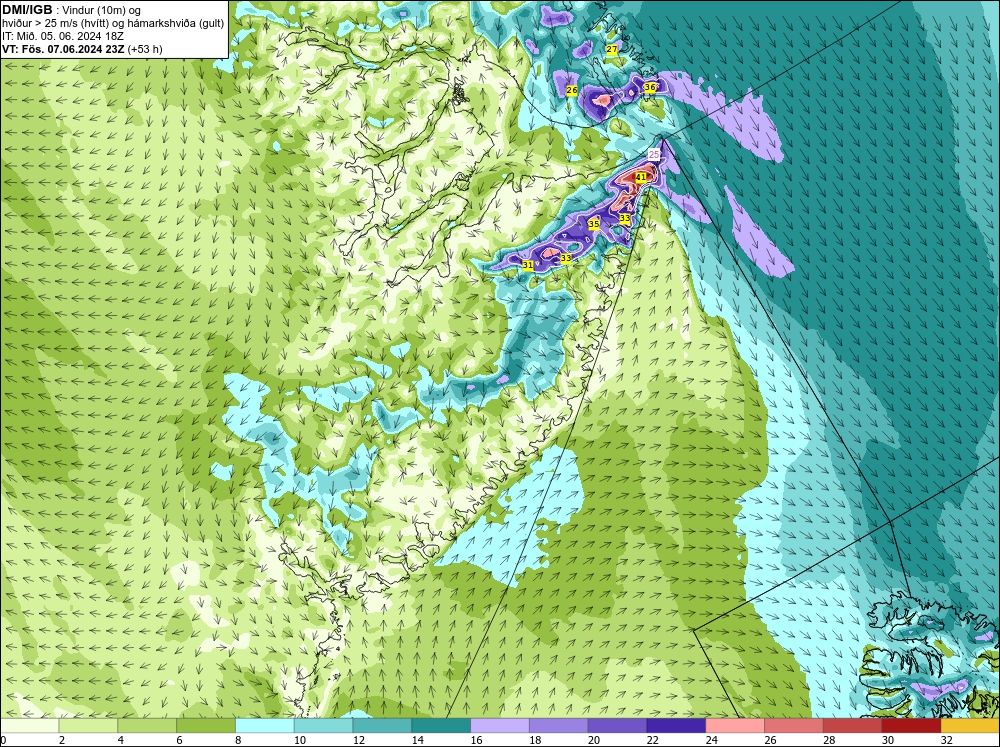
Task: Pick the 8–10 m/s pale cyan swatch
Action: click(x=265, y=725)
